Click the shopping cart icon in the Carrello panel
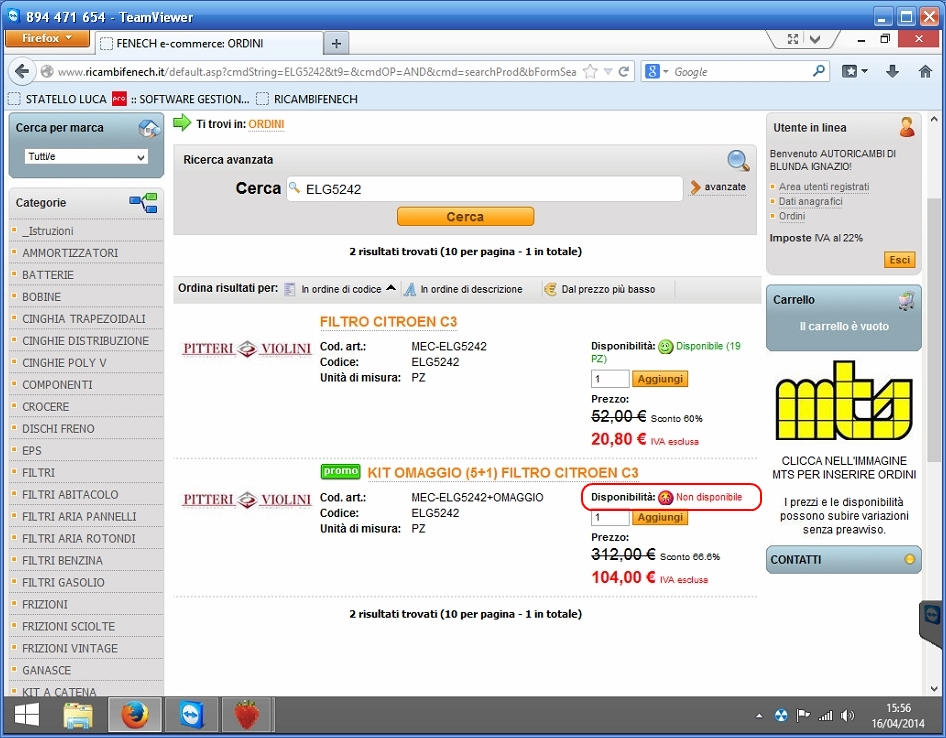 906,300
